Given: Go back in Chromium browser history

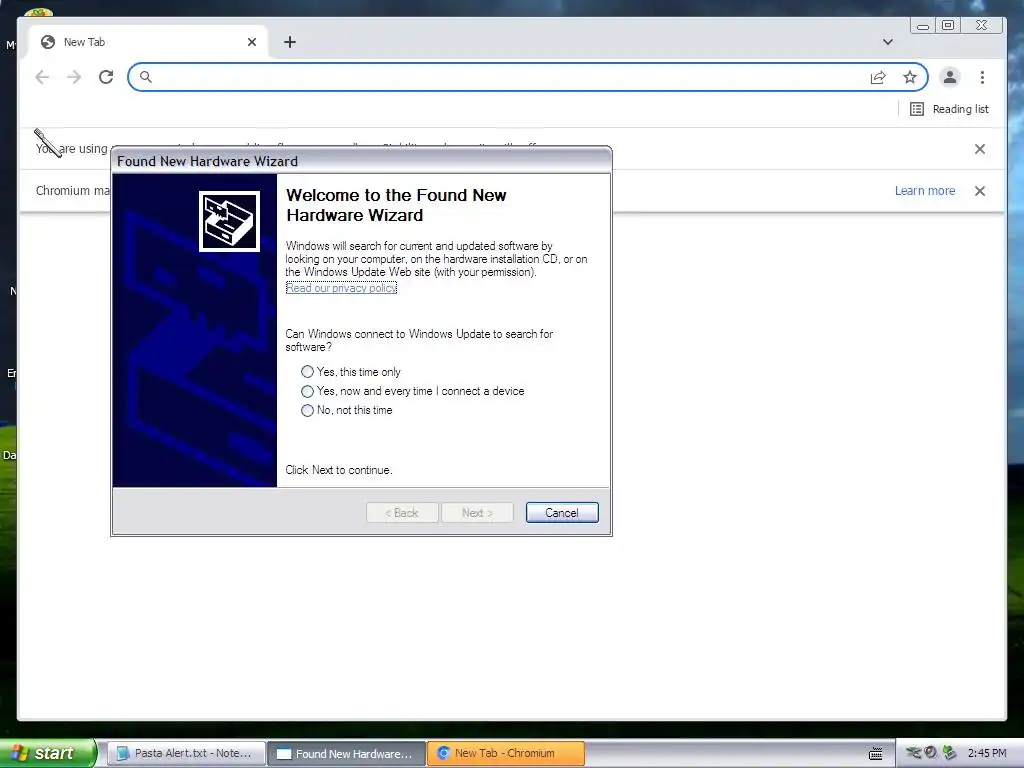Looking at the screenshot, I should point(42,77).
